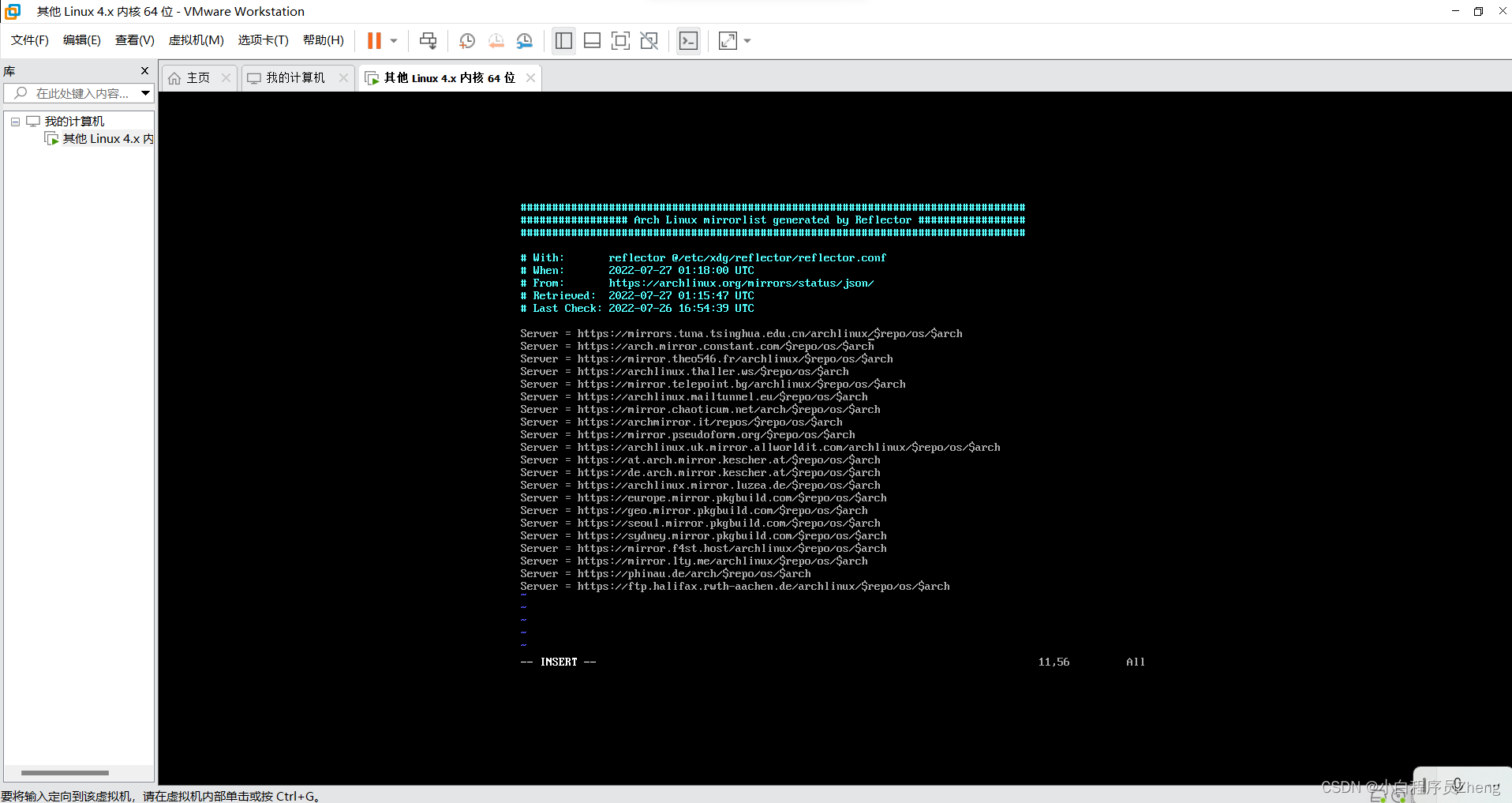Viewport: 1512px width, 803px height.
Task: Open the console view icon
Action: pyautogui.click(x=688, y=40)
